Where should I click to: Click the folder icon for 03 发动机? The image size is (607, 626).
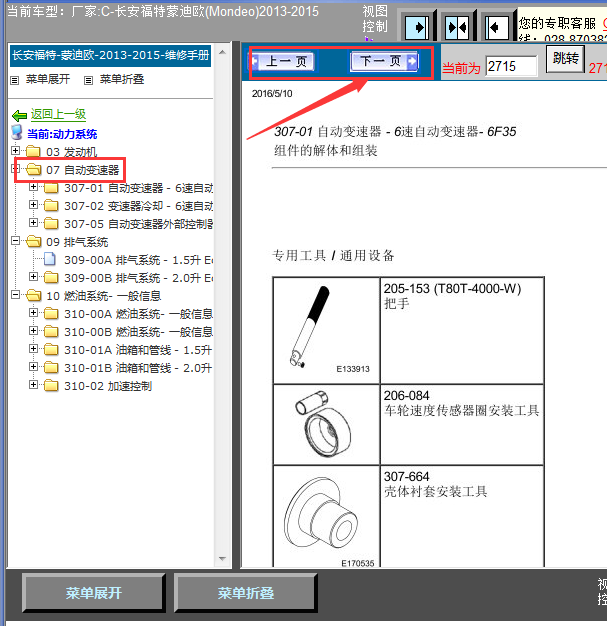pyautogui.click(x=33, y=151)
